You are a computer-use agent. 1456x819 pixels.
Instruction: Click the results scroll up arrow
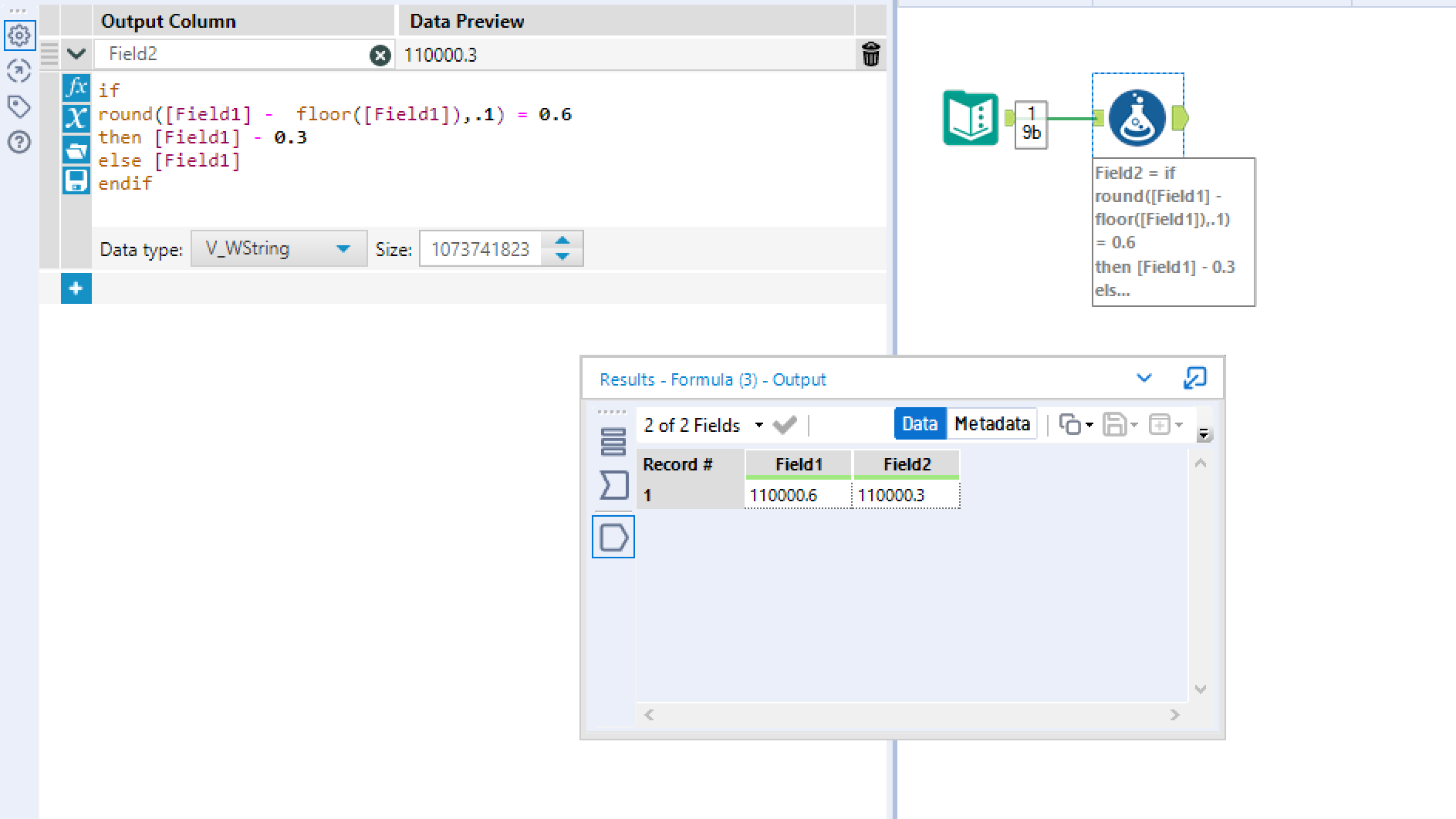[1201, 463]
